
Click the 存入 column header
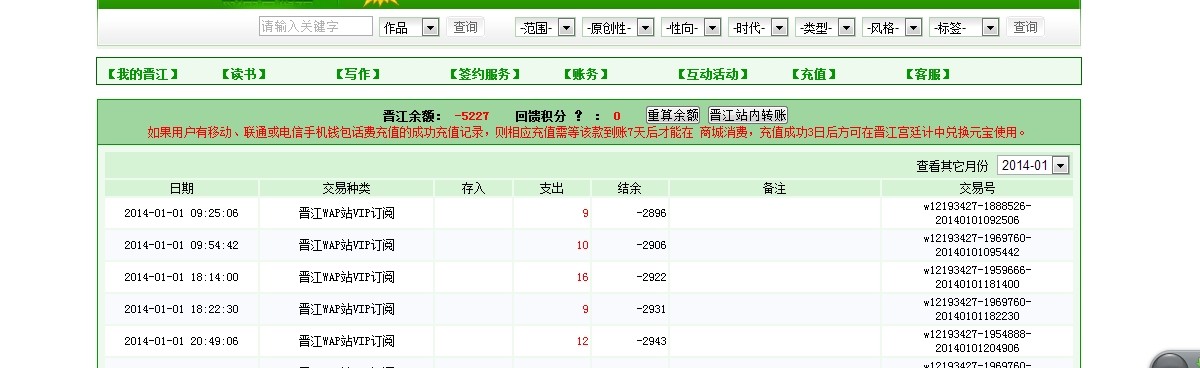(x=473, y=188)
